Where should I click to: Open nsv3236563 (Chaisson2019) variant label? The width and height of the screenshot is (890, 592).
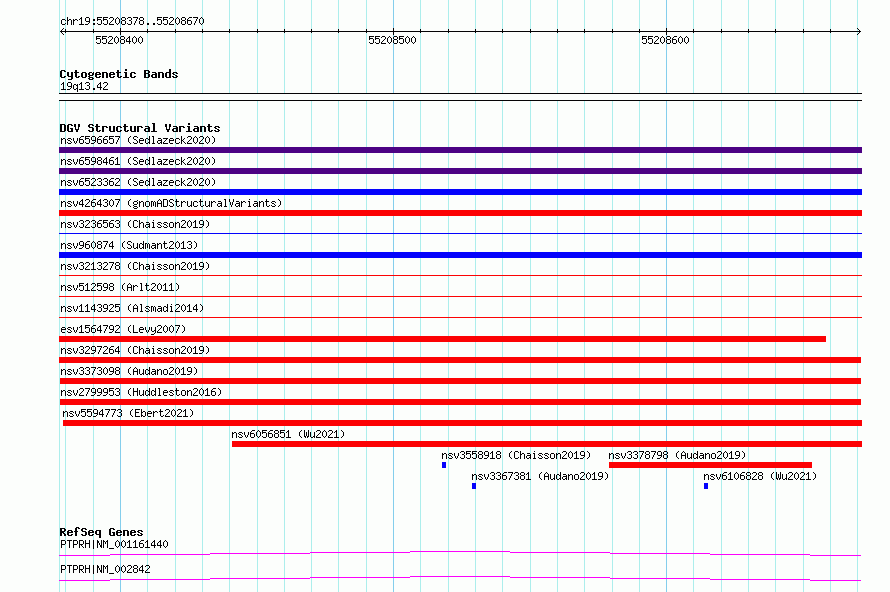pos(135,224)
